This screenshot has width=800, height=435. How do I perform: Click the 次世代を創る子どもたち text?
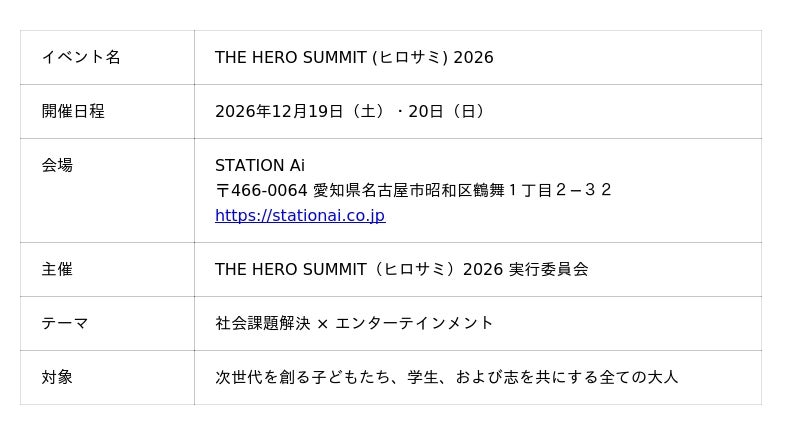pos(302,378)
